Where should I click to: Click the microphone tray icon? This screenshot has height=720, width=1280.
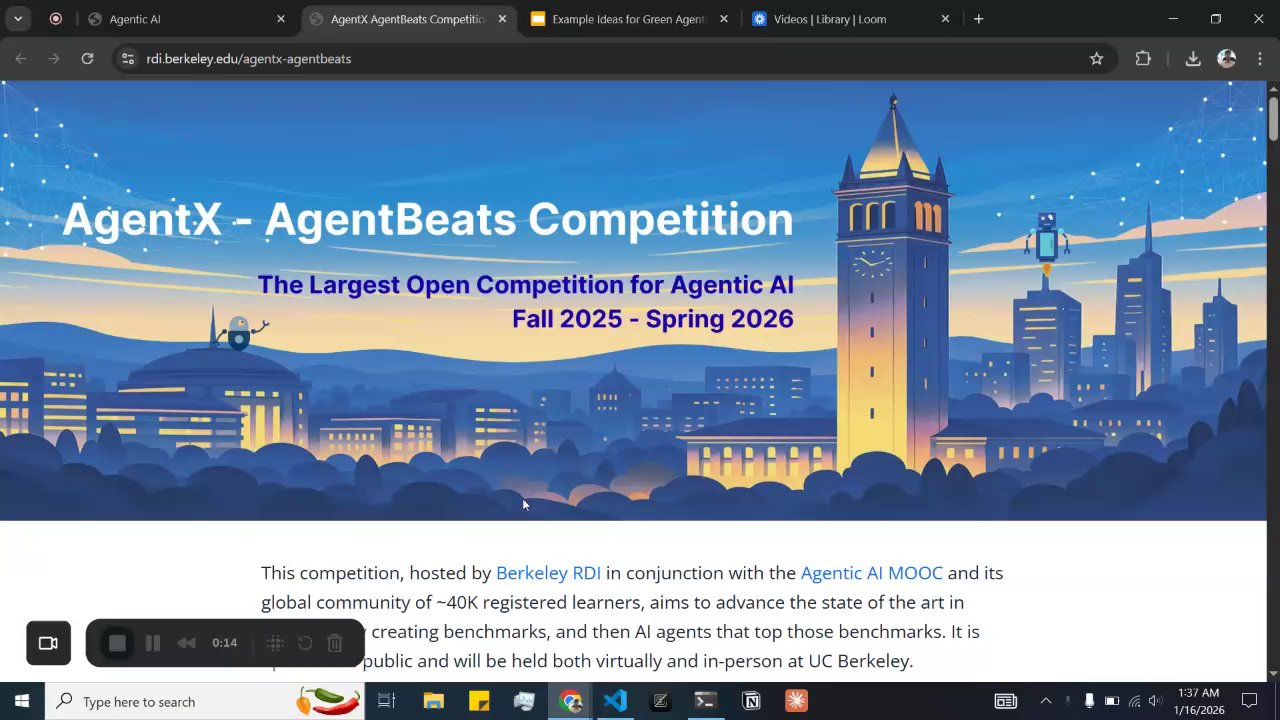pos(1089,701)
